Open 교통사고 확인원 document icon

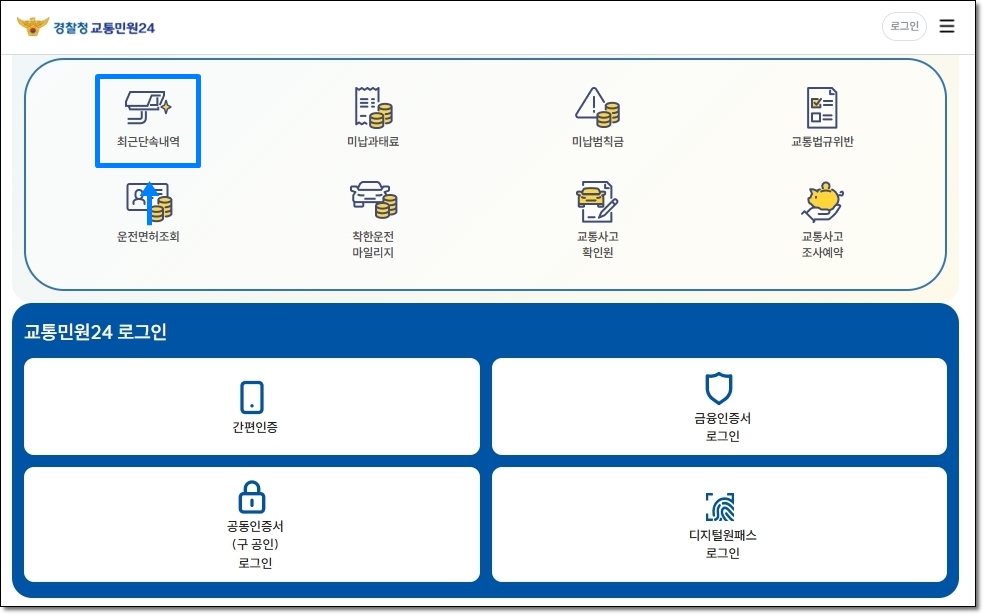(x=597, y=202)
